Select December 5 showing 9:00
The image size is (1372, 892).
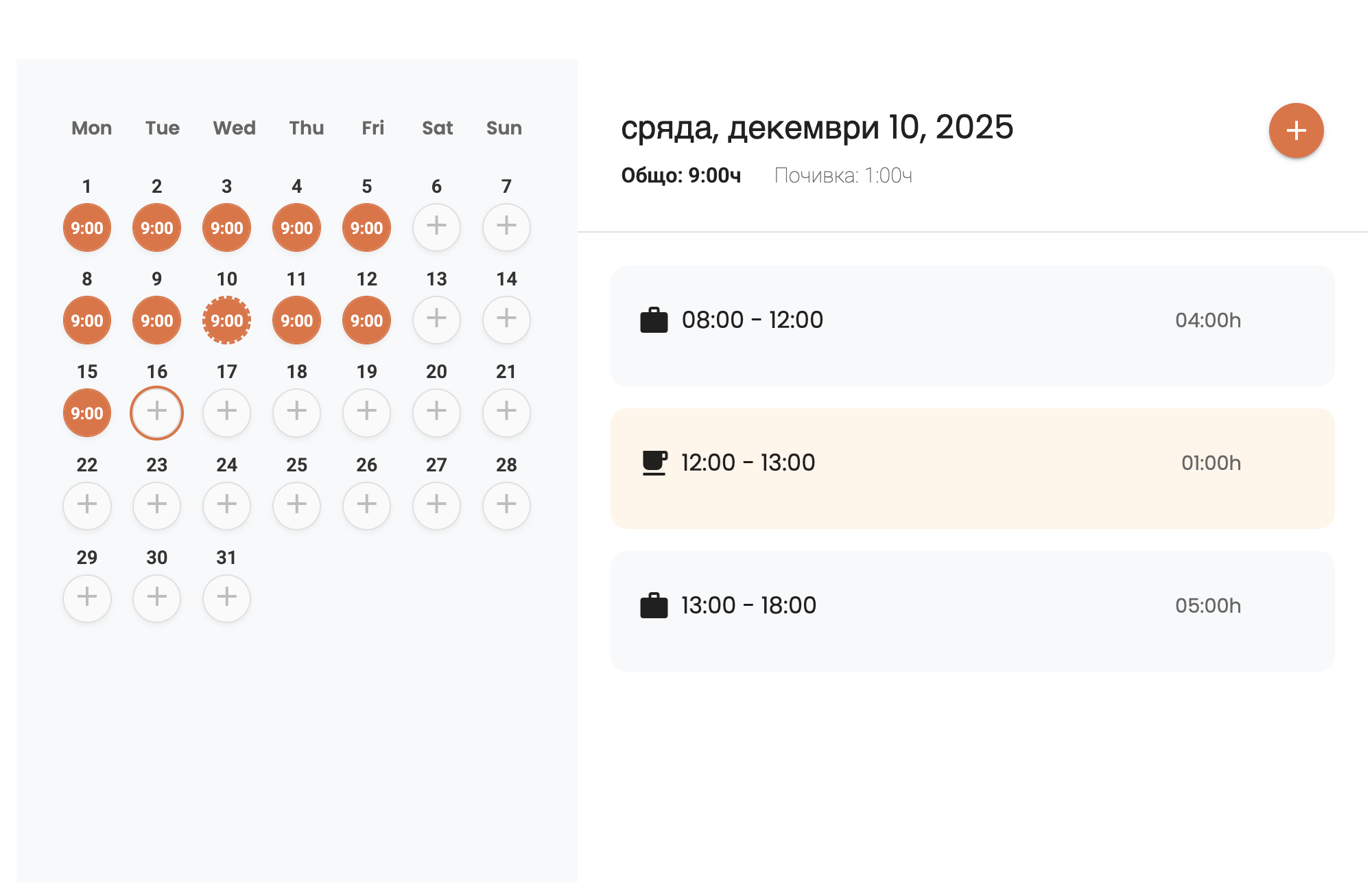coord(366,227)
